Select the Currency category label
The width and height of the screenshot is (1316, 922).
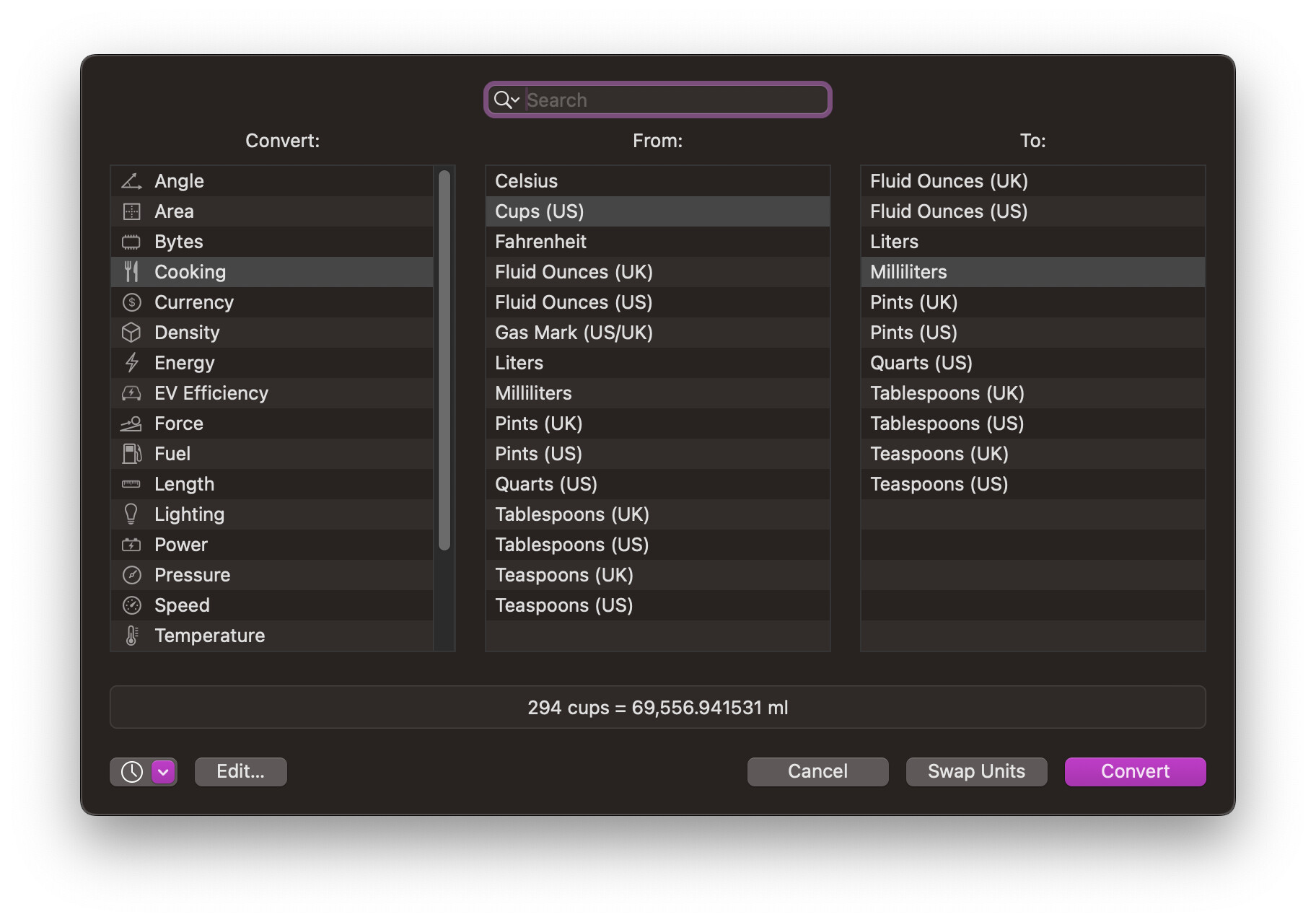[x=194, y=302]
